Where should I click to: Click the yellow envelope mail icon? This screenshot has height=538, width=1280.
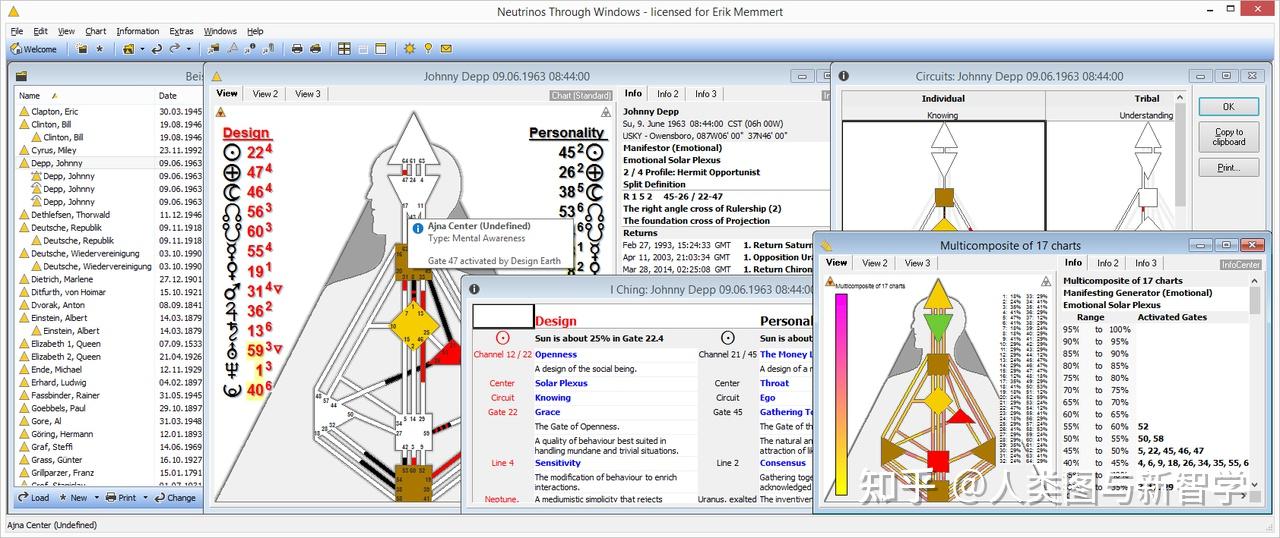(x=446, y=48)
